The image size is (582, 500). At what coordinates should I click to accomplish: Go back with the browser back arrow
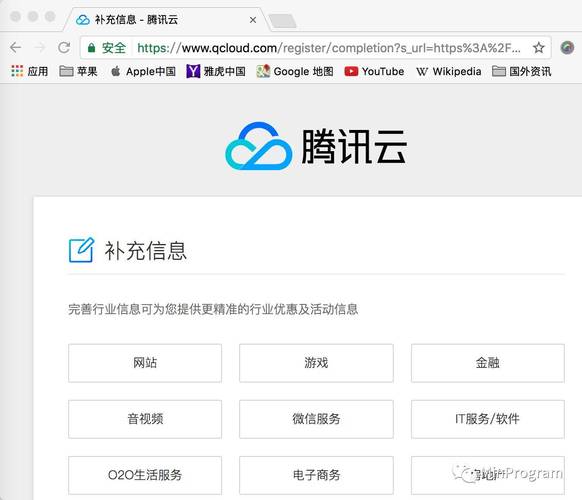click(16, 48)
